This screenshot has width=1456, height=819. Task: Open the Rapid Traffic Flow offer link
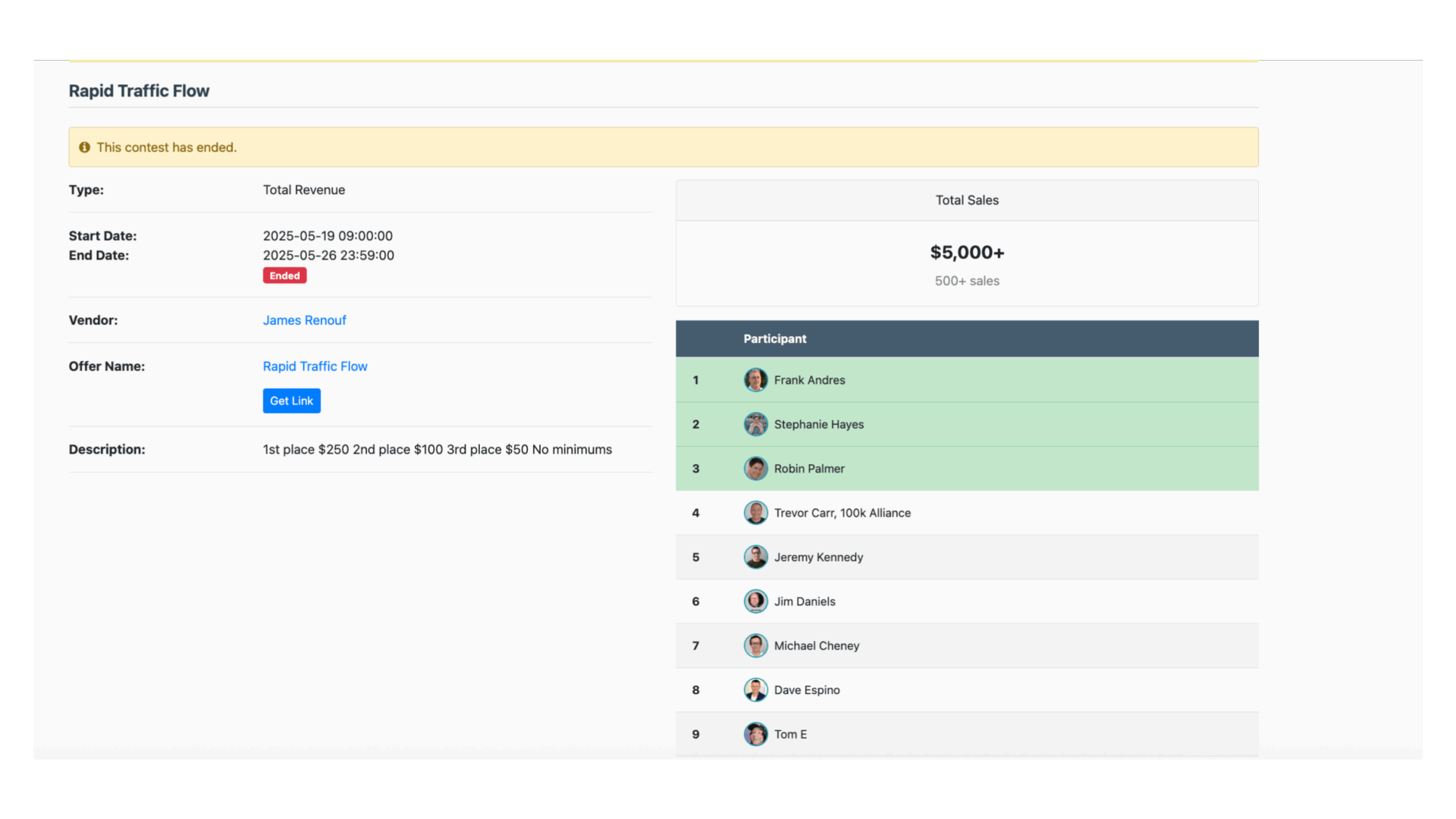[x=315, y=366]
